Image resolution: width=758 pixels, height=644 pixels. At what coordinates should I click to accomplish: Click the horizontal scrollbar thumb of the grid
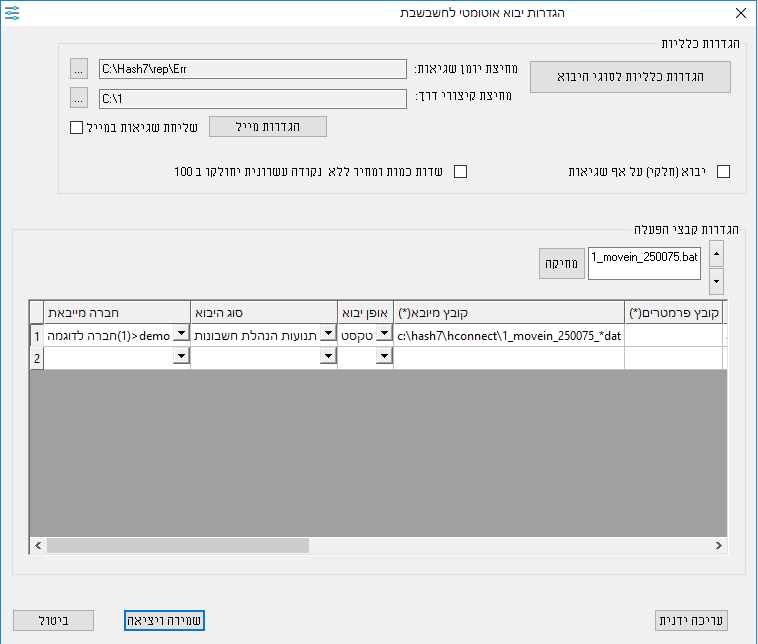pyautogui.click(x=177, y=545)
